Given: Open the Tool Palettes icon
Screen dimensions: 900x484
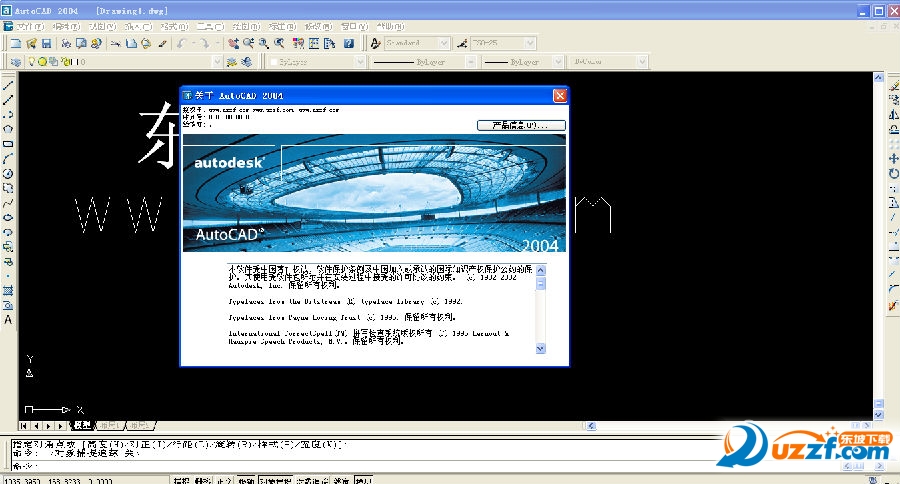Looking at the screenshot, I should click(329, 44).
